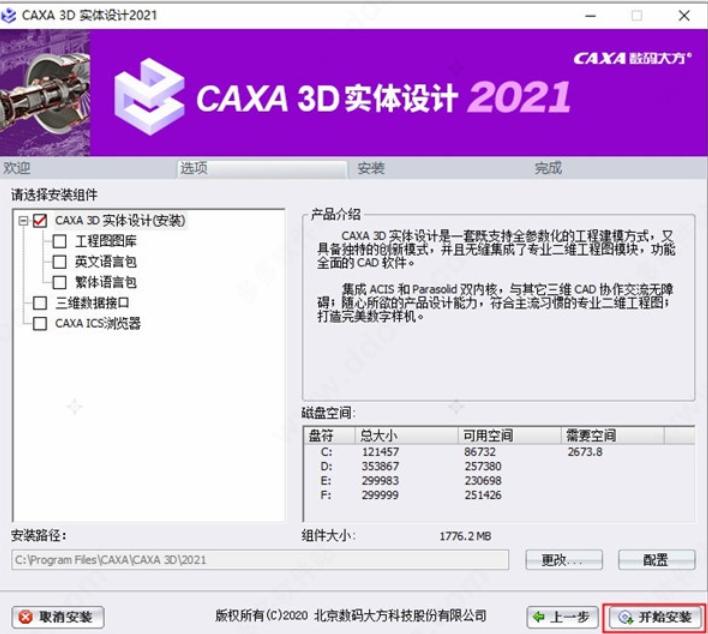Select the D: drive row
Screen dimensions: 708x634
point(498,466)
